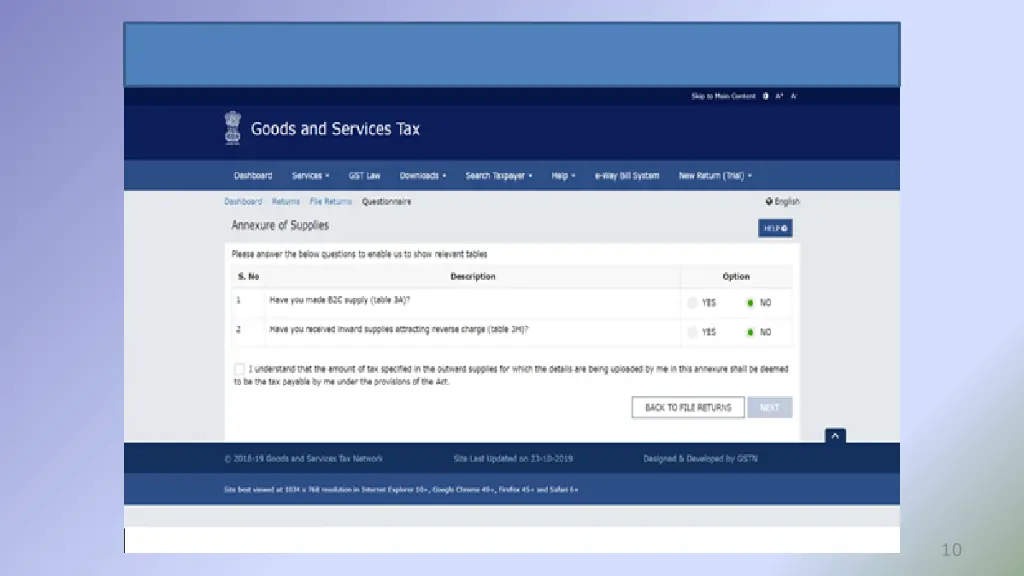Click the national emblem logo icon
1024x576 pixels.
coord(232,129)
